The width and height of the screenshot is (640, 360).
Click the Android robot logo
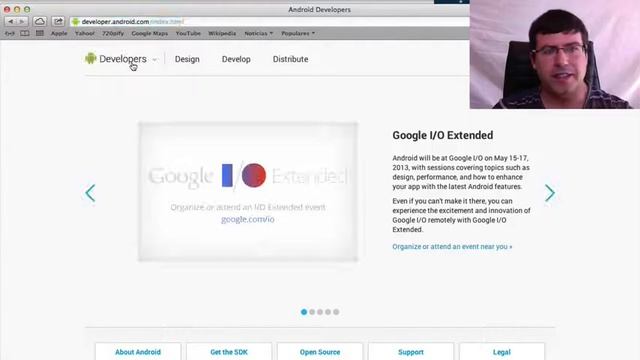pos(90,58)
